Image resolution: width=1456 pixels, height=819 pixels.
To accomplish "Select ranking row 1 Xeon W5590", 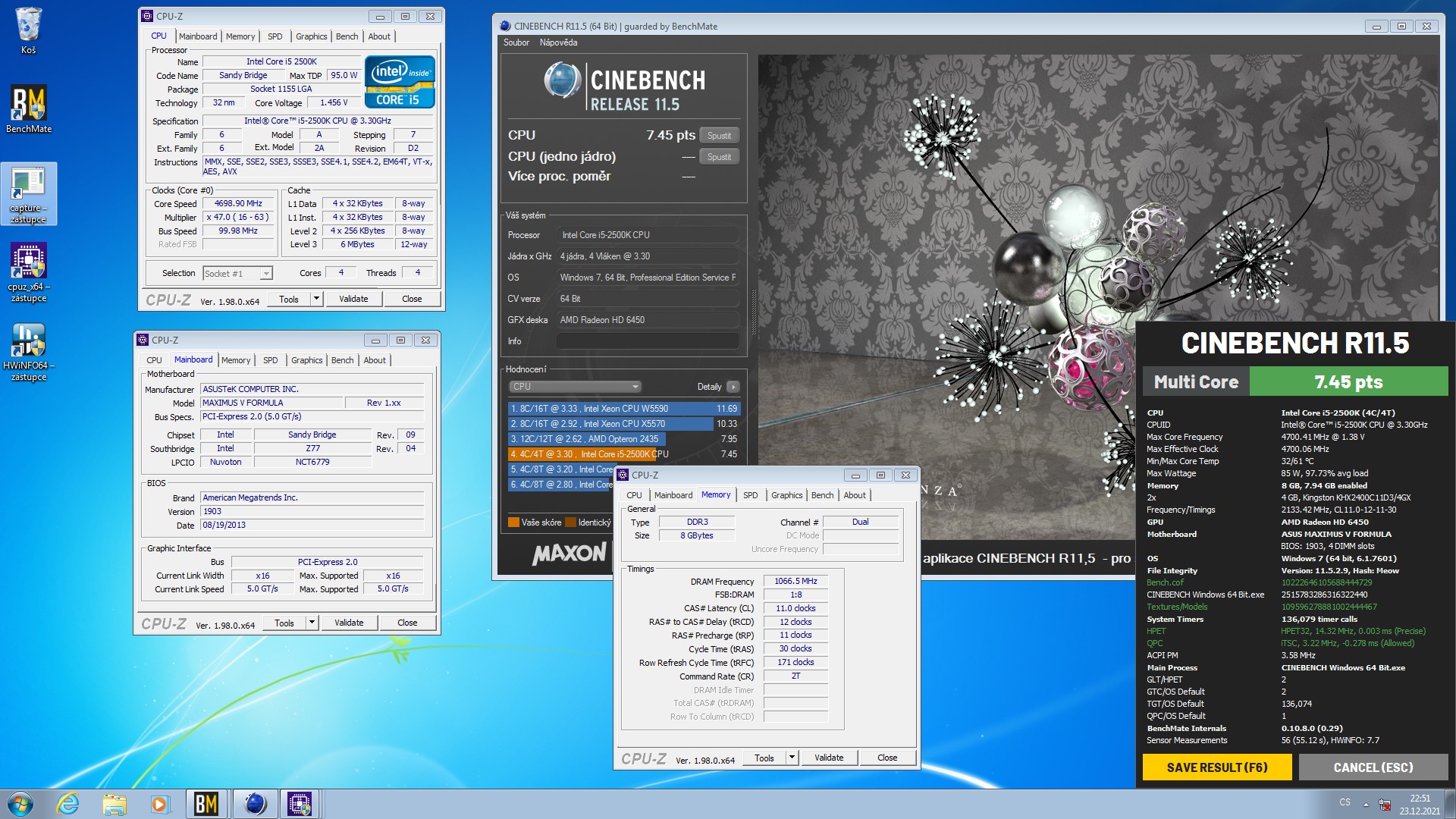I will click(623, 409).
